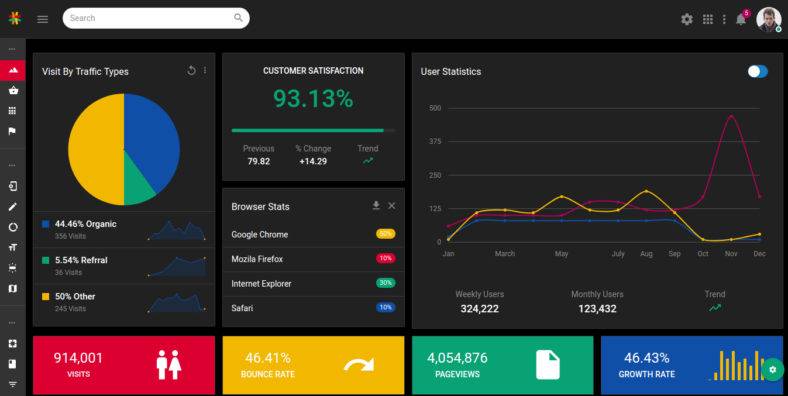The height and width of the screenshot is (396, 788).
Task: Open the user profile avatar
Action: tap(768, 20)
